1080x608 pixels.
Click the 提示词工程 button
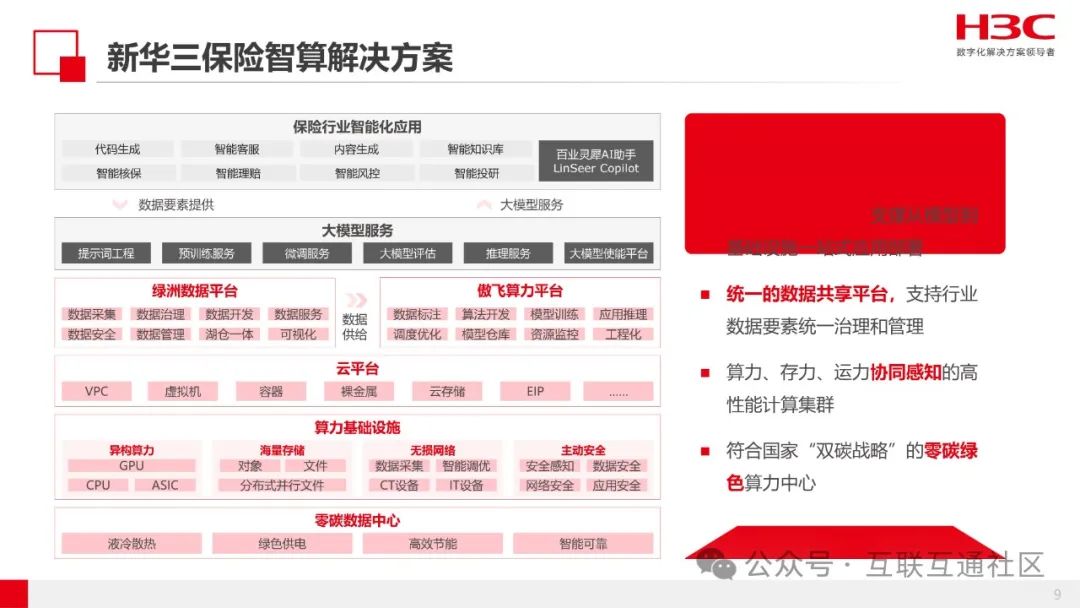point(106,253)
